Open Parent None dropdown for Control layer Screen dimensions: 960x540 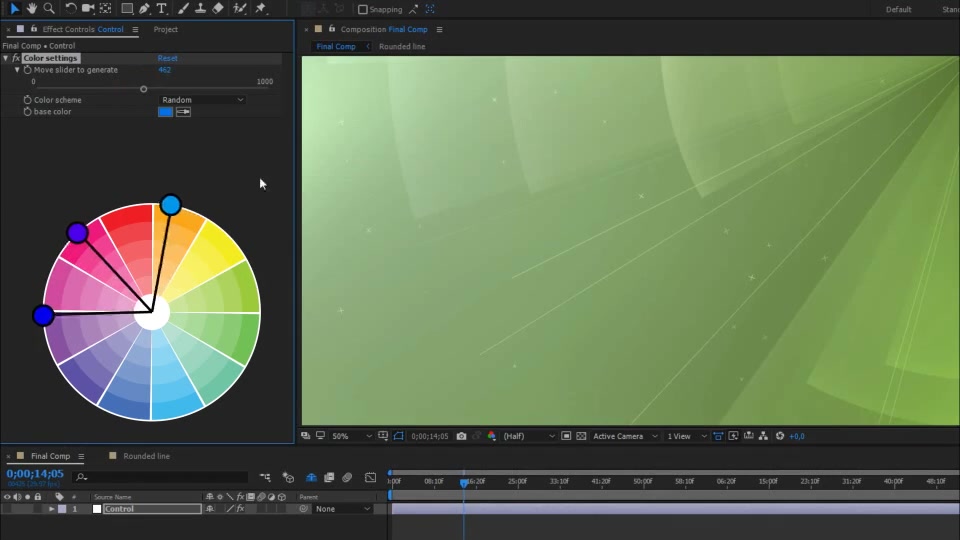coord(343,509)
